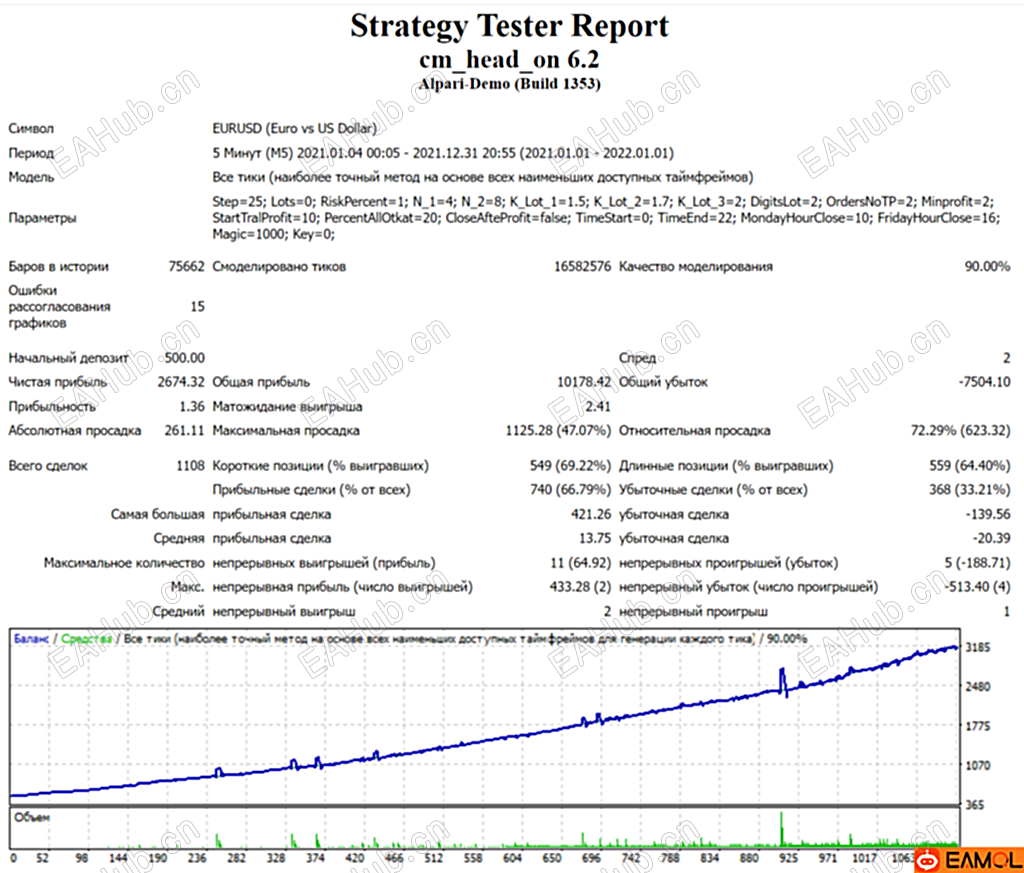The width and height of the screenshot is (1024, 873).
Task: Click the gross profit value "10178.42"
Action: click(584, 382)
